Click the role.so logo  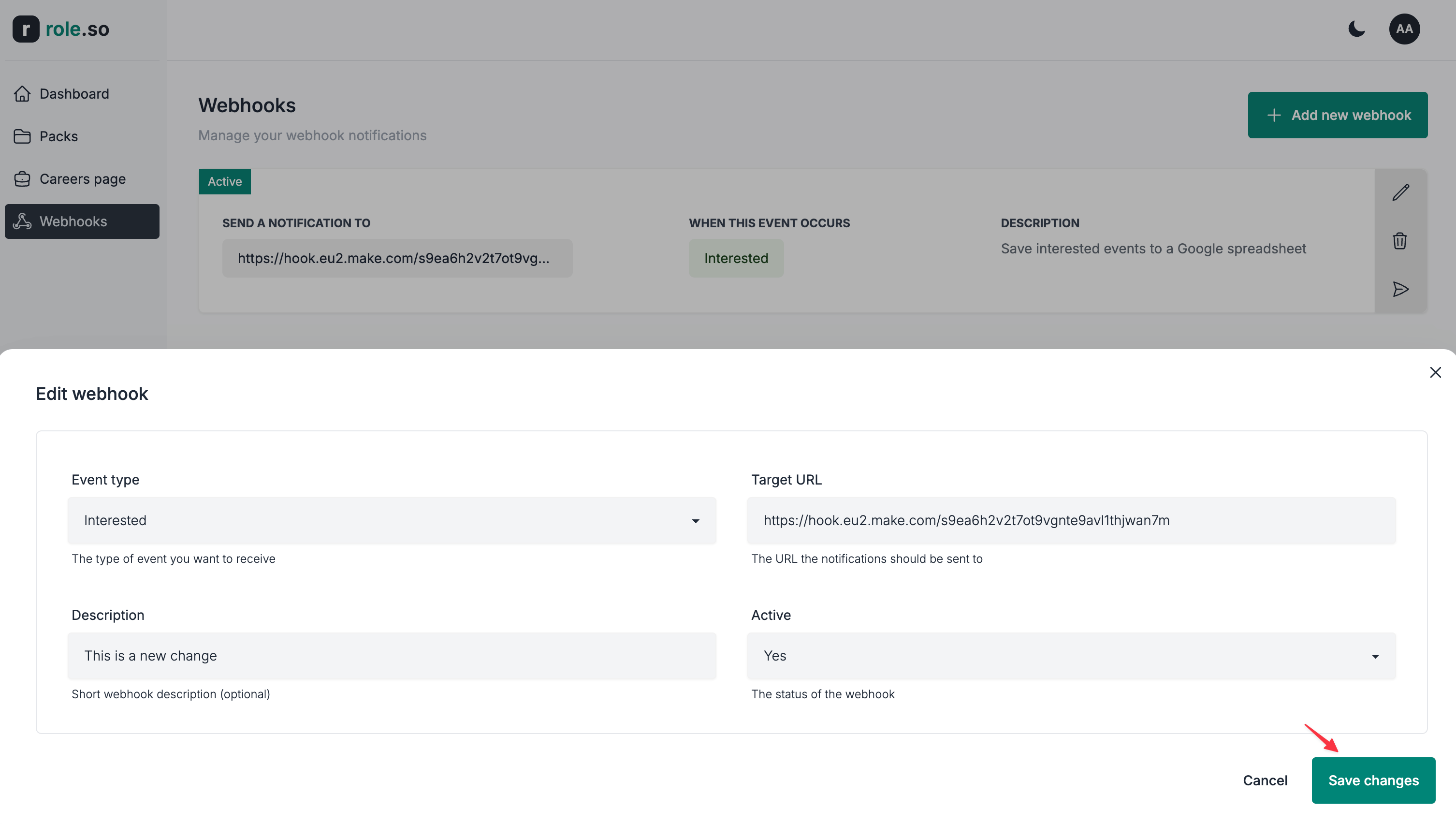click(x=60, y=29)
